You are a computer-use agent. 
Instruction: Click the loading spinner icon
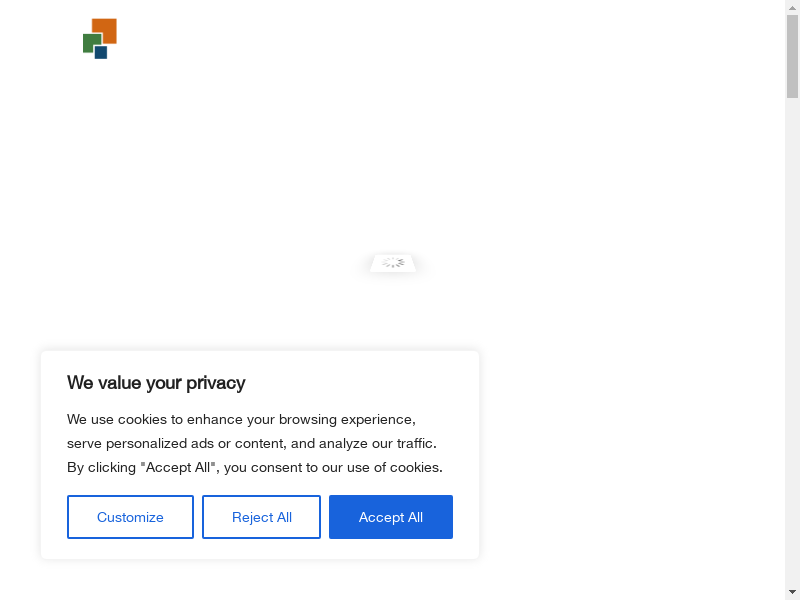pos(393,263)
